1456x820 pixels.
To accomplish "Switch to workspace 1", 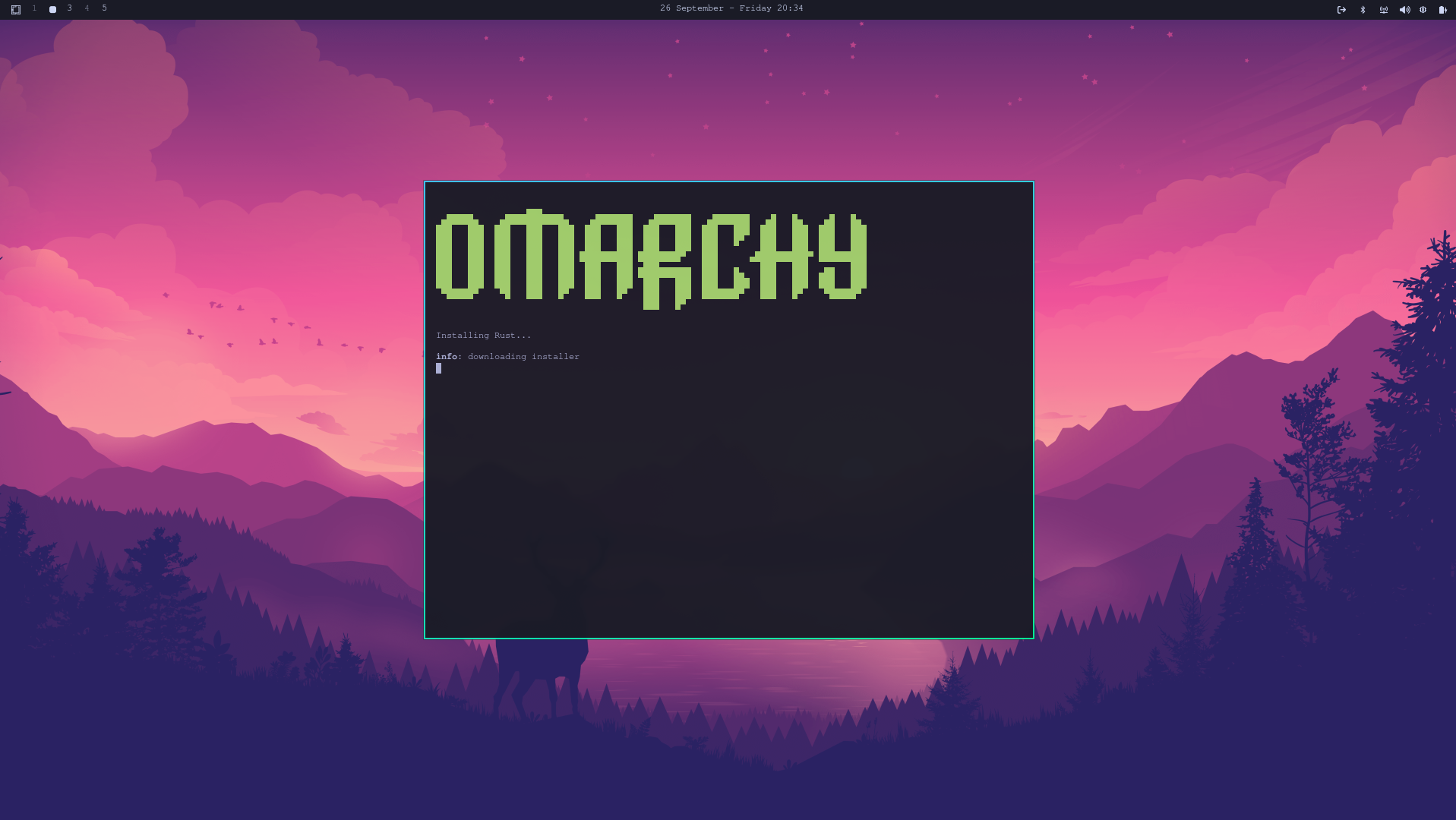I will (x=34, y=9).
